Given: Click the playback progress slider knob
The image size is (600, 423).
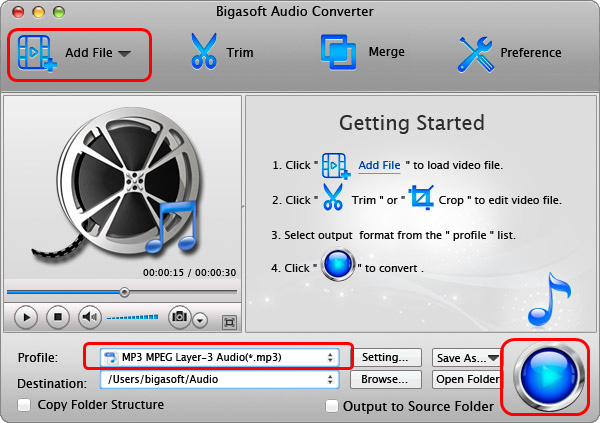Looking at the screenshot, I should pos(124,292).
